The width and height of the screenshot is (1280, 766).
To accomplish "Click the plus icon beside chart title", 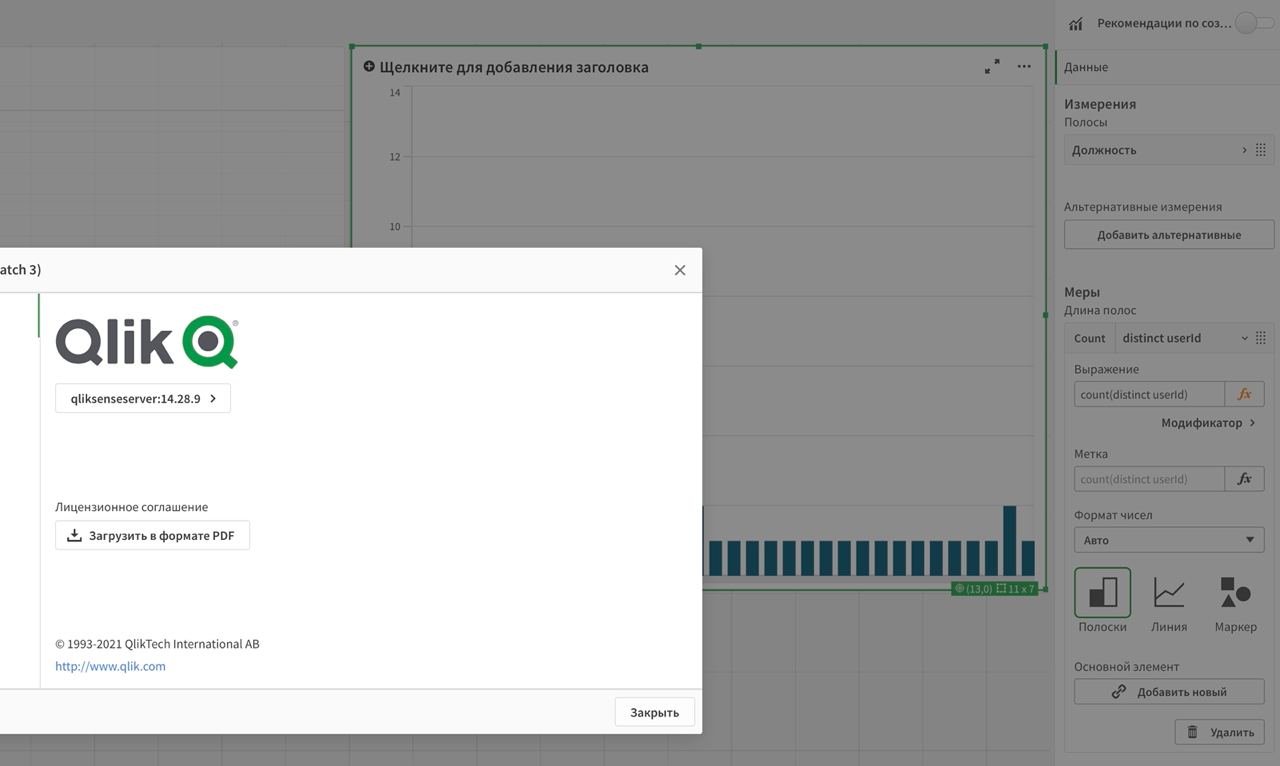I will (x=369, y=67).
